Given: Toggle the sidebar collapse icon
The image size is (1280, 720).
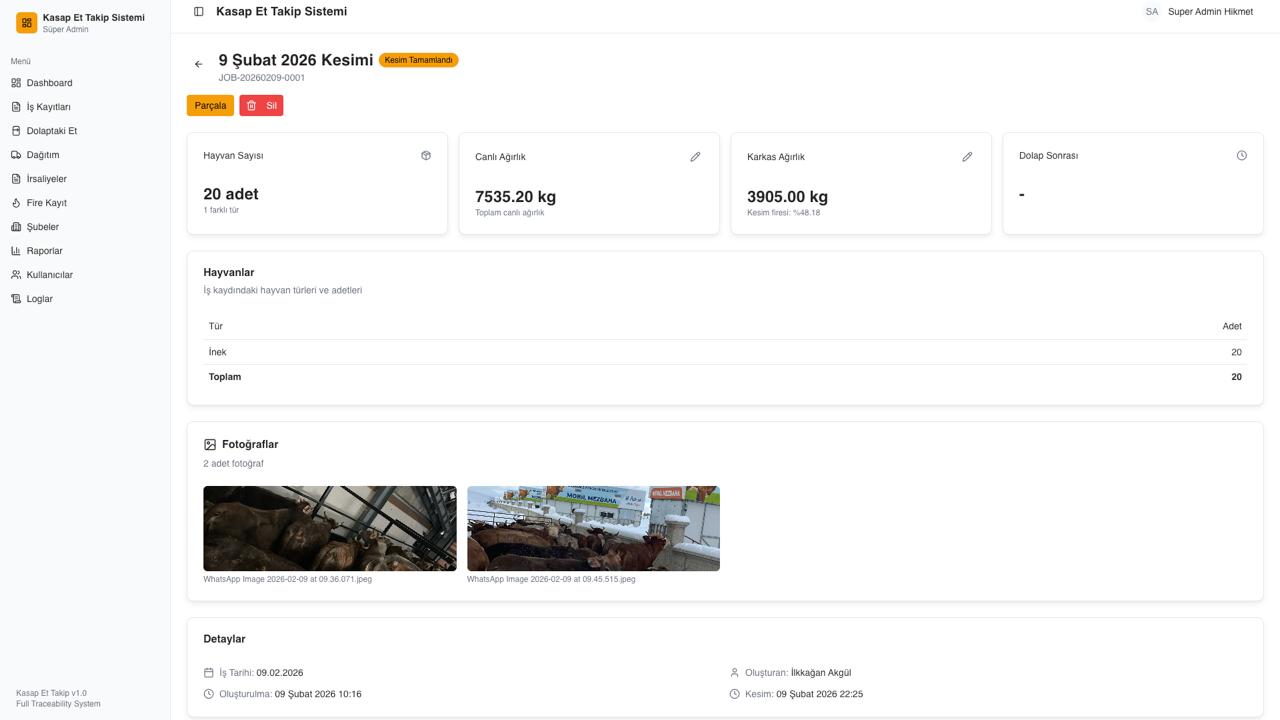Looking at the screenshot, I should pos(199,12).
